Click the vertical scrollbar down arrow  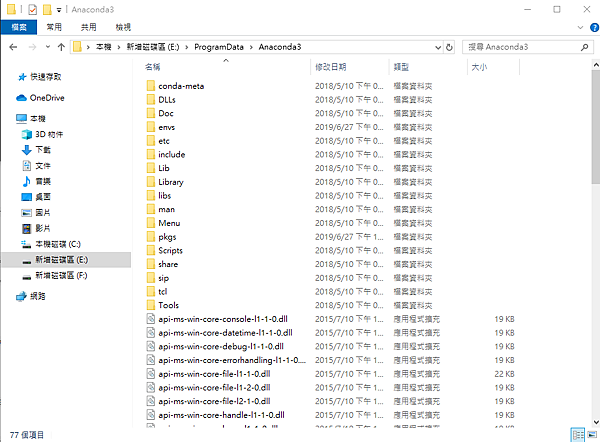tap(596, 422)
